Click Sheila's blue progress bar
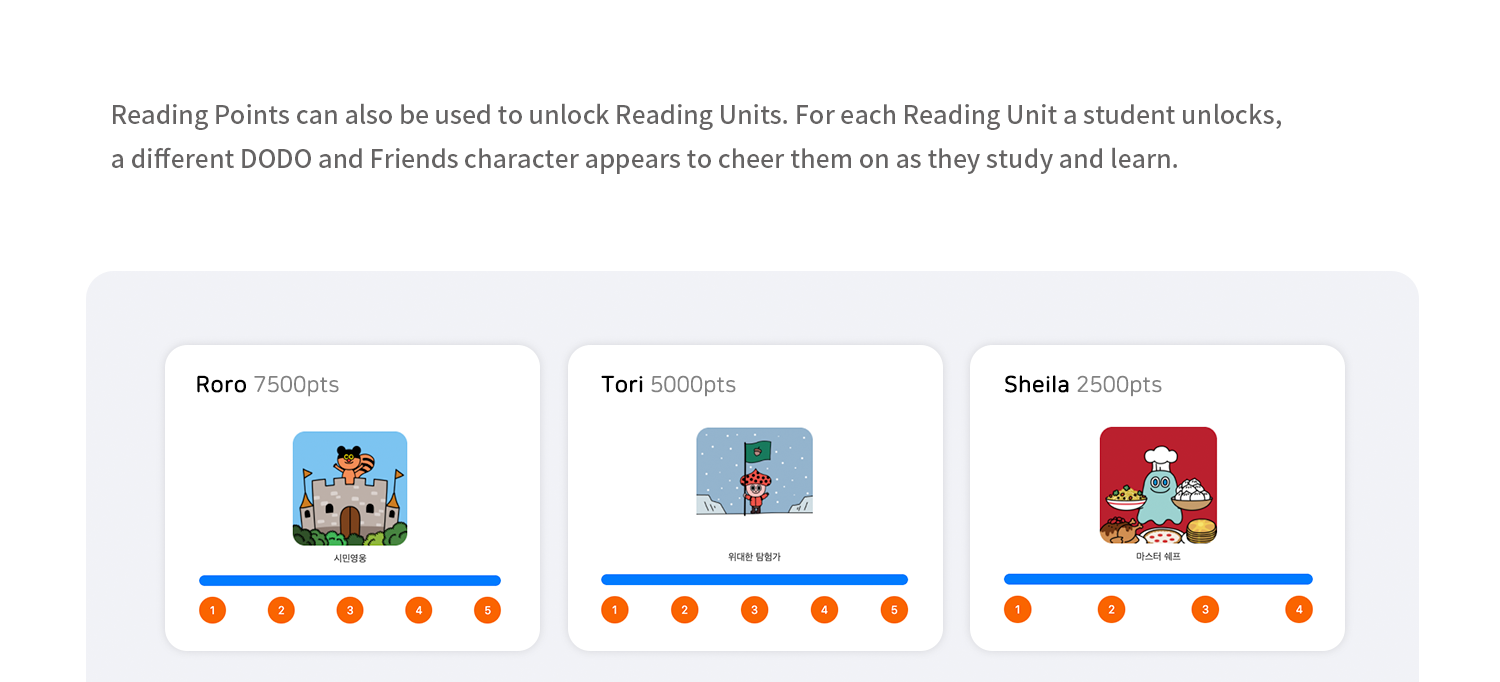1500x682 pixels. 1158,579
